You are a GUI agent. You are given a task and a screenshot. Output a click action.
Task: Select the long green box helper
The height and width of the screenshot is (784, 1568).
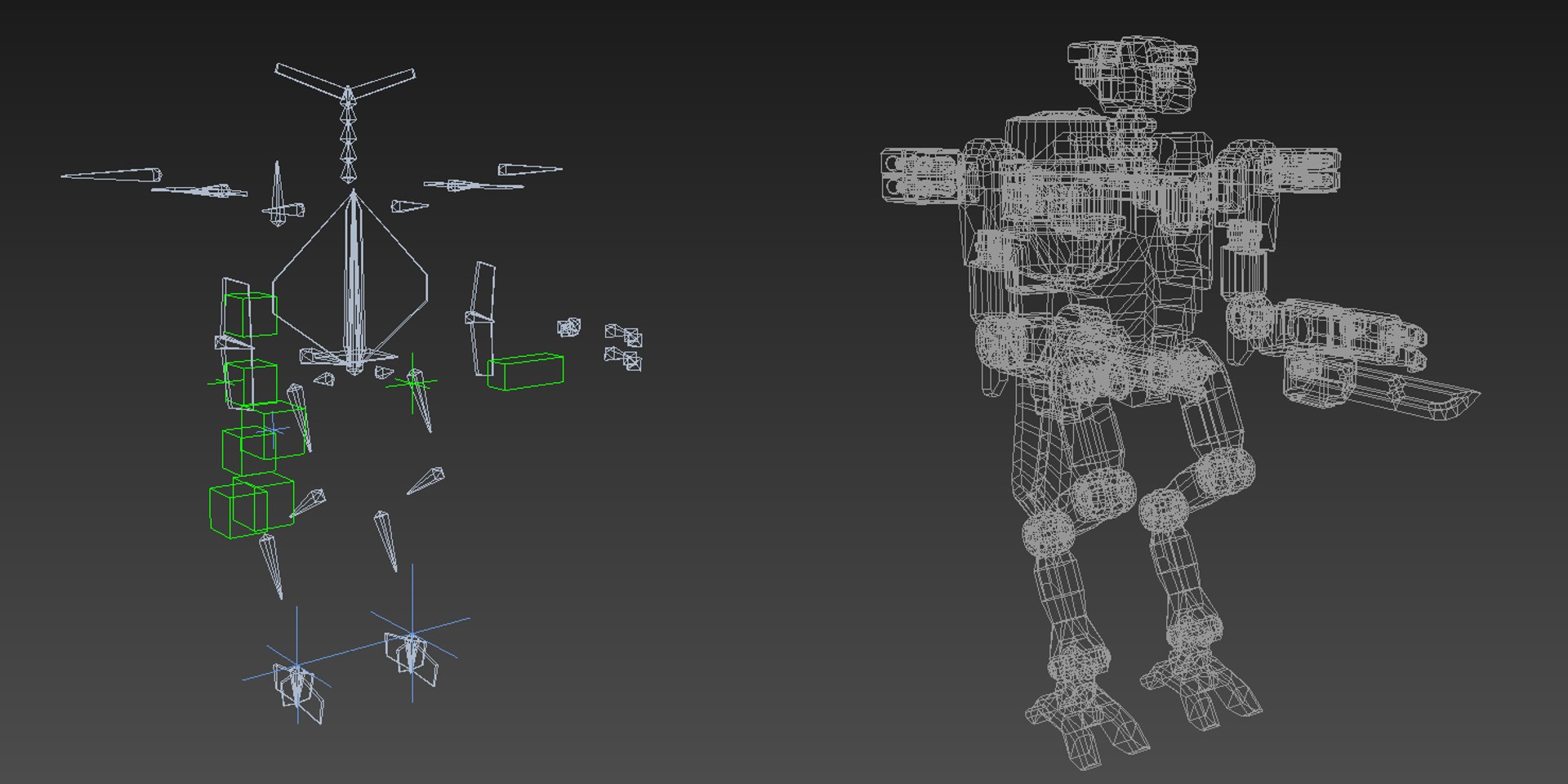[525, 372]
